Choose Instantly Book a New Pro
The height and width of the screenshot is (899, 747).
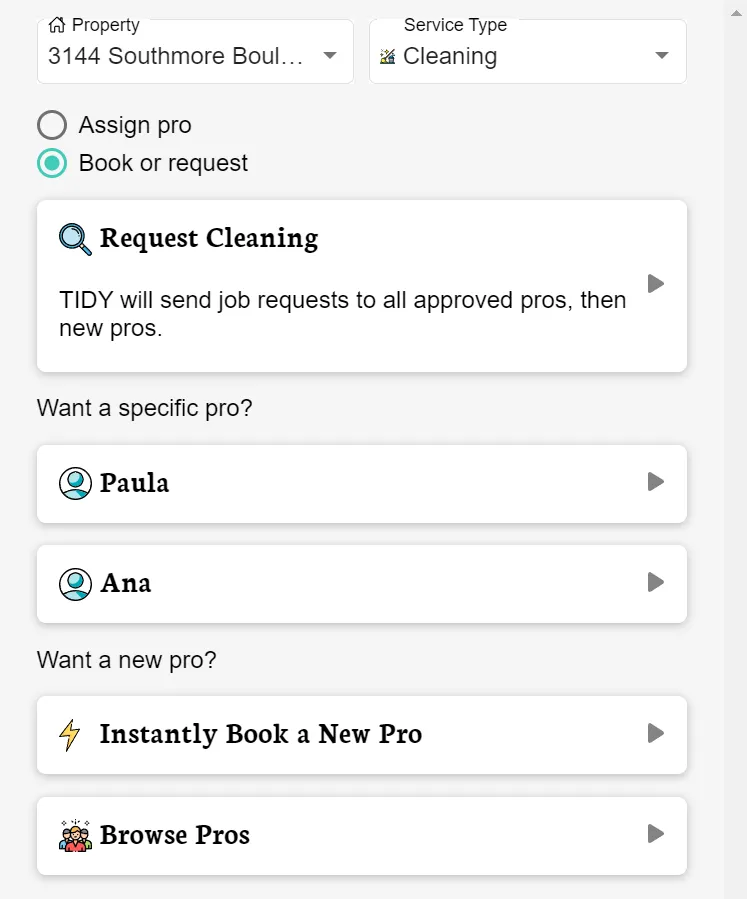260,735
